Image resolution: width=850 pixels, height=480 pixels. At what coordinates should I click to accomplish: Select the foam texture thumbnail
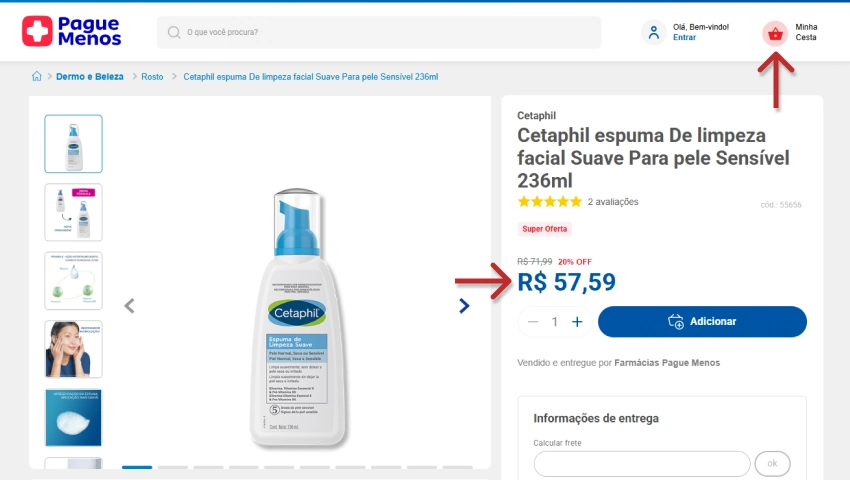click(x=74, y=418)
